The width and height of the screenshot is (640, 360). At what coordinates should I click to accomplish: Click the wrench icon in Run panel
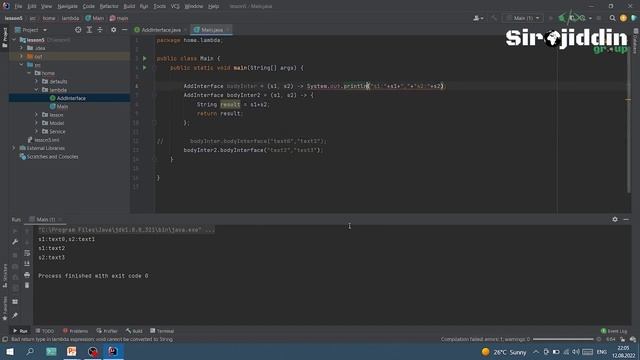click(15, 242)
